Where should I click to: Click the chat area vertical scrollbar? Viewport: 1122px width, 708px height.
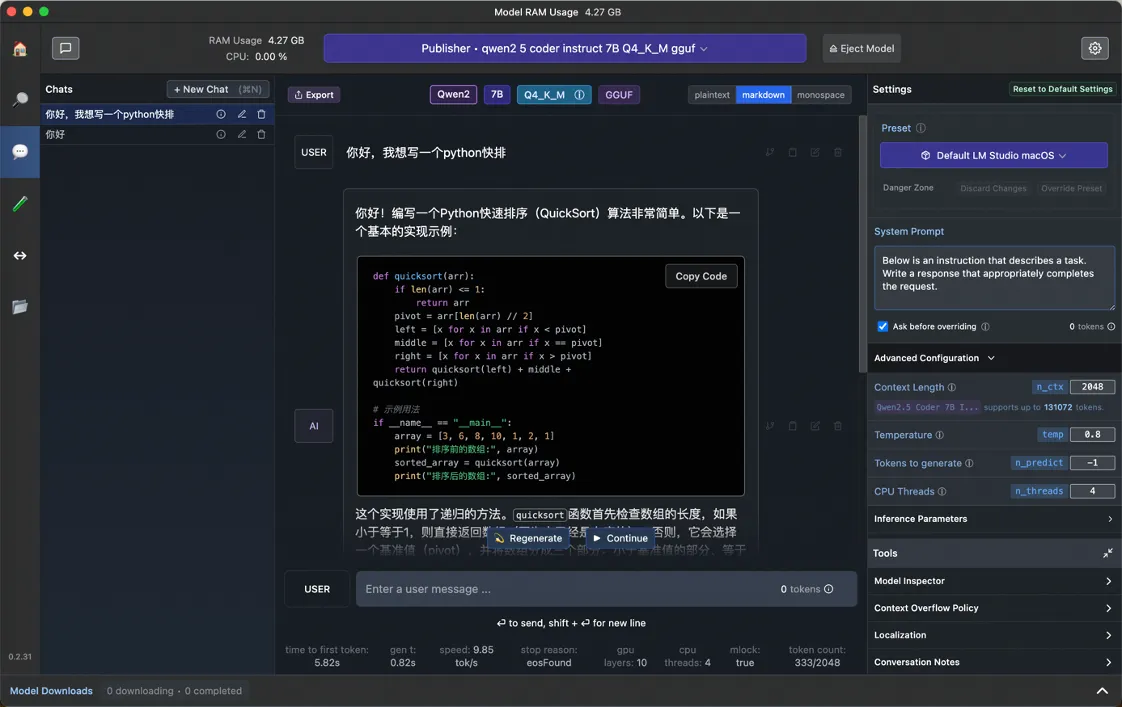(862, 245)
